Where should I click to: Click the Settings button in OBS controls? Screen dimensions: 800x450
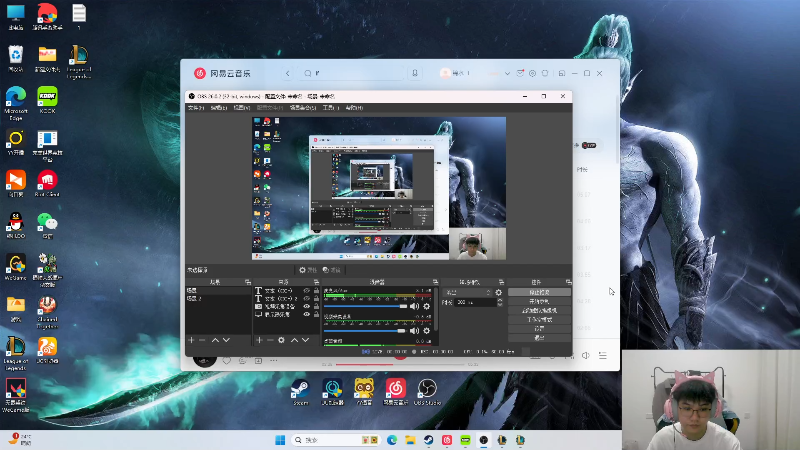[x=538, y=328]
